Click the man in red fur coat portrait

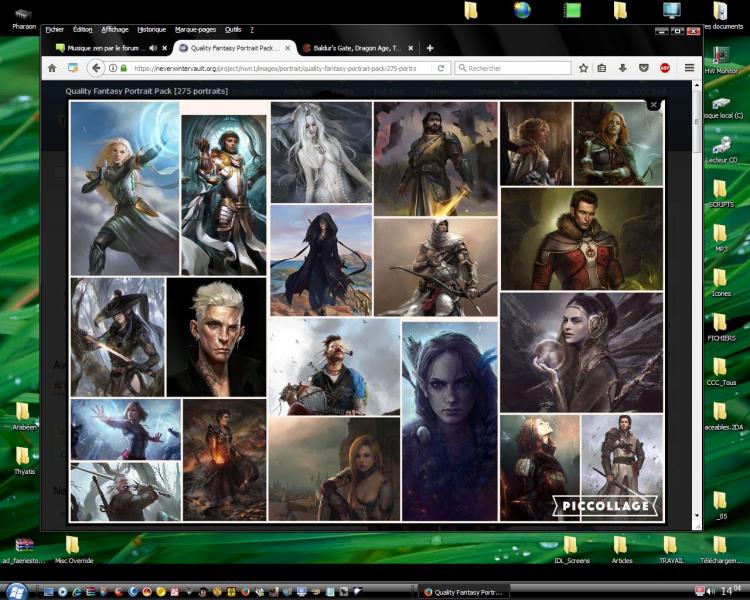click(582, 239)
